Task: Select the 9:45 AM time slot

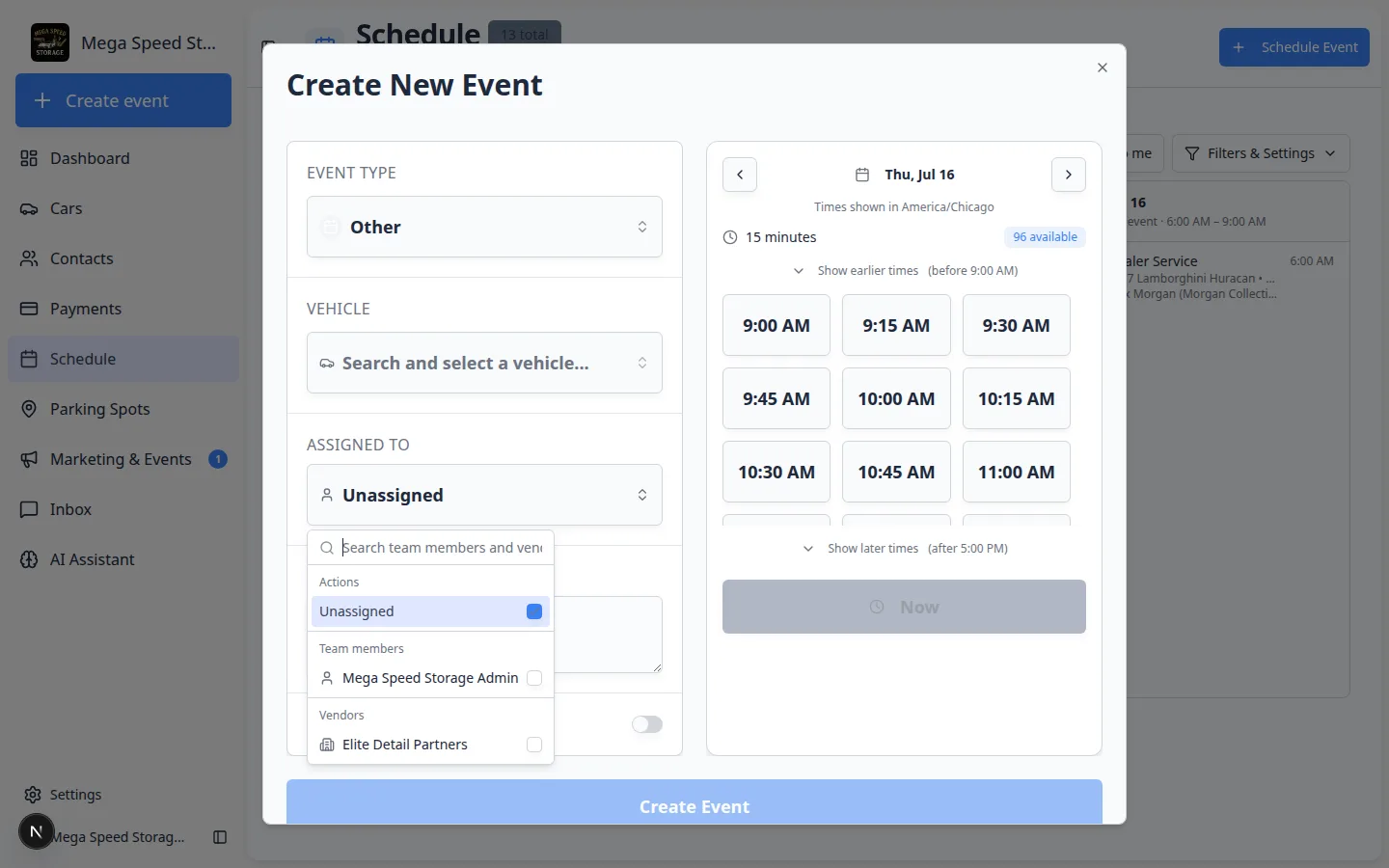Action: coord(776,398)
